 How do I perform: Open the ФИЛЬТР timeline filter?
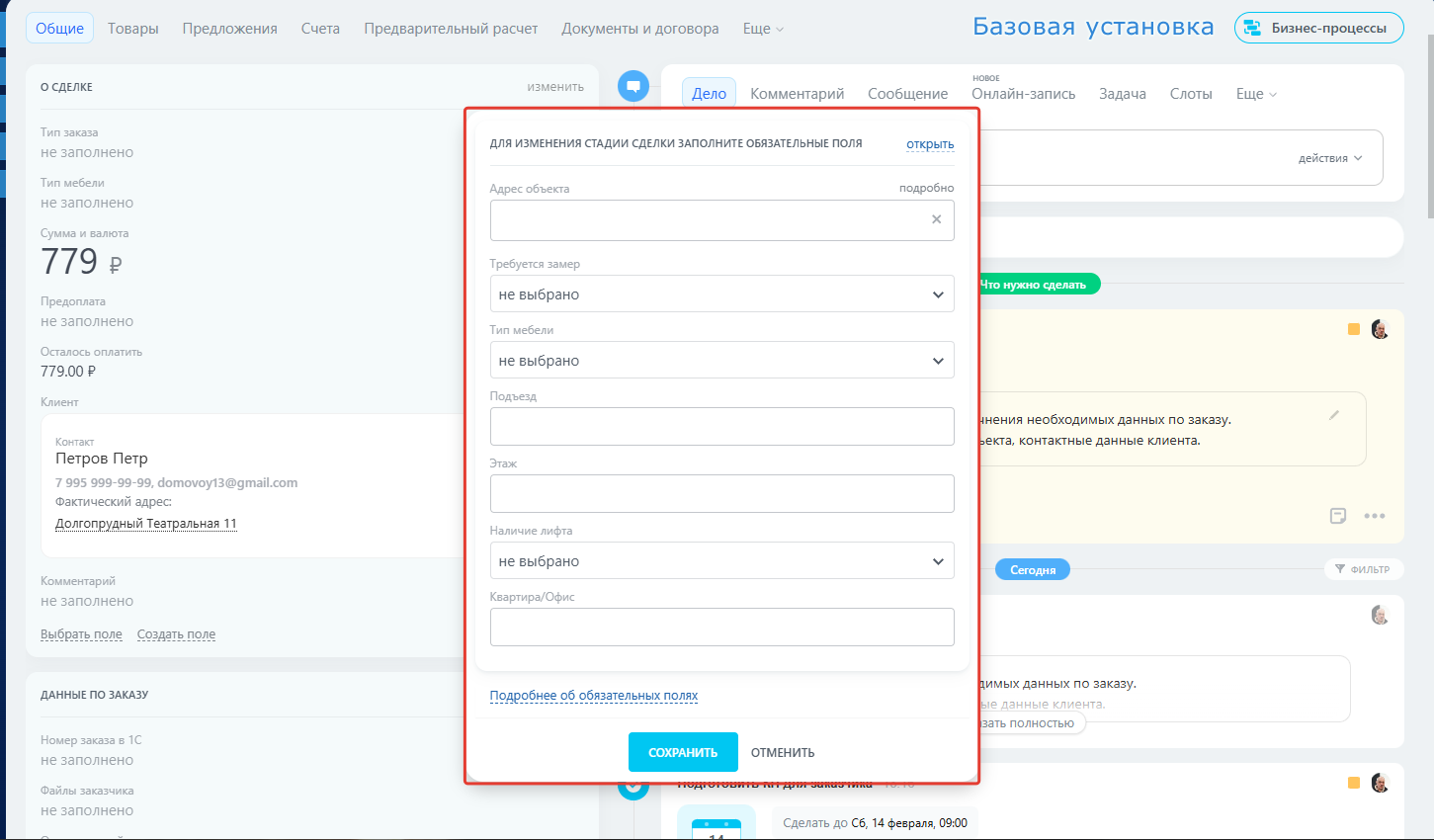pyautogui.click(x=1363, y=569)
